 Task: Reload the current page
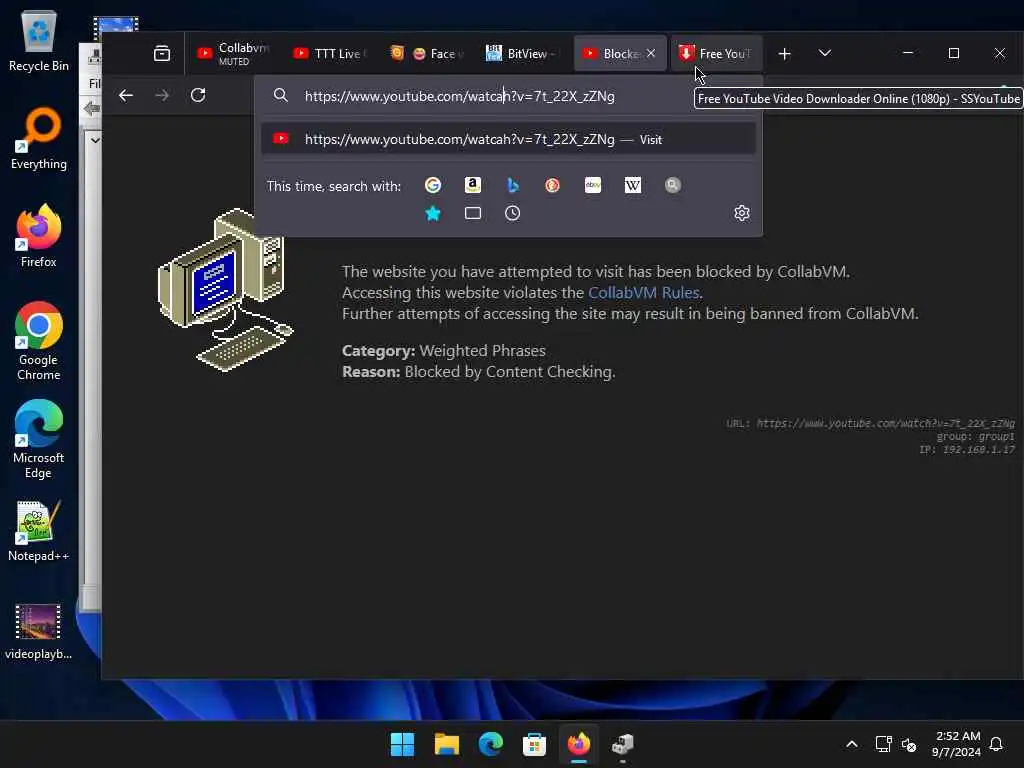[198, 95]
